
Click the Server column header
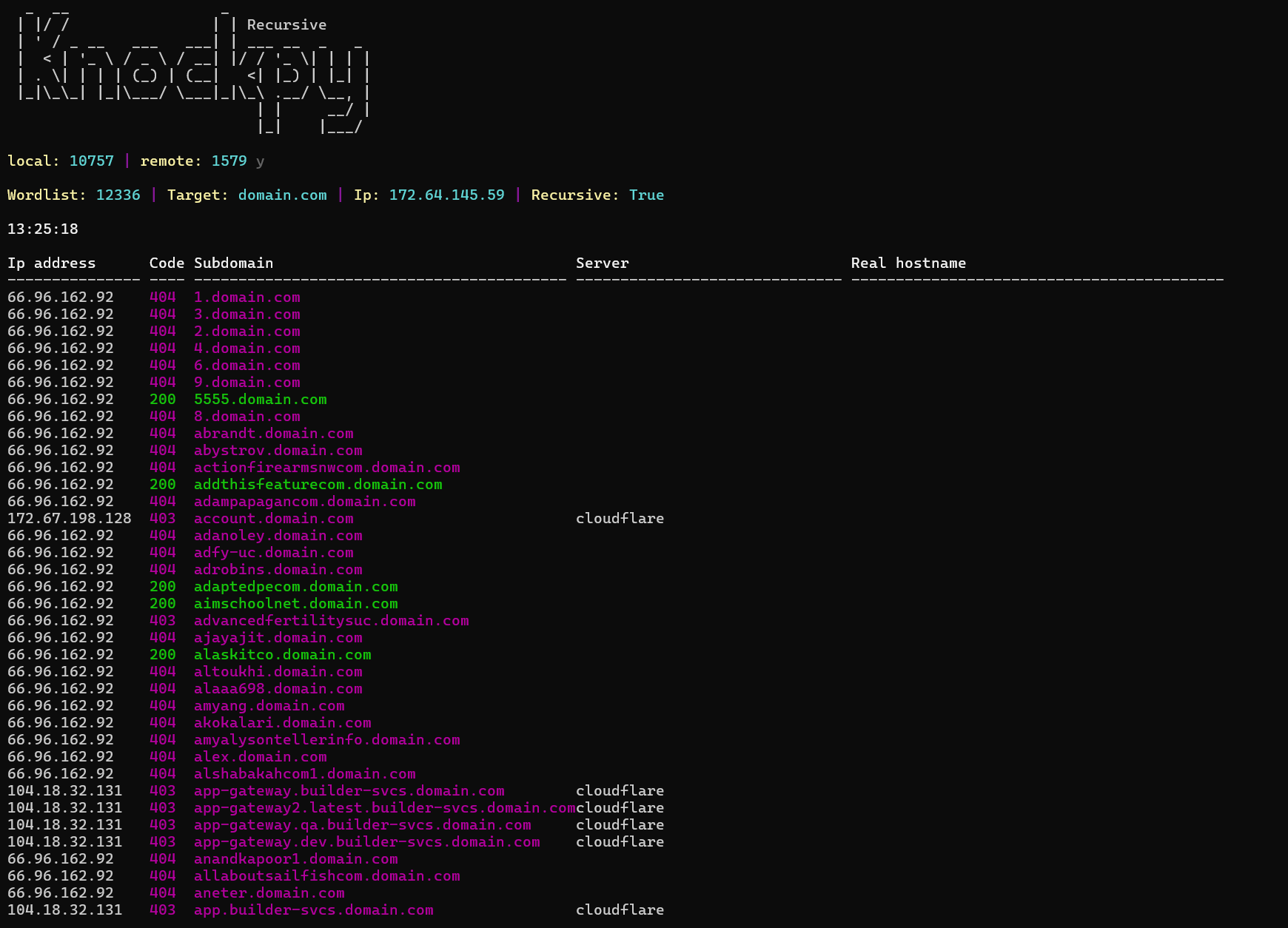603,263
